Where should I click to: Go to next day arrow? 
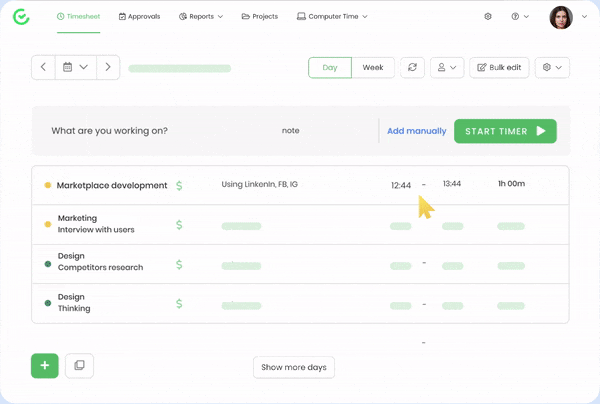(x=108, y=67)
